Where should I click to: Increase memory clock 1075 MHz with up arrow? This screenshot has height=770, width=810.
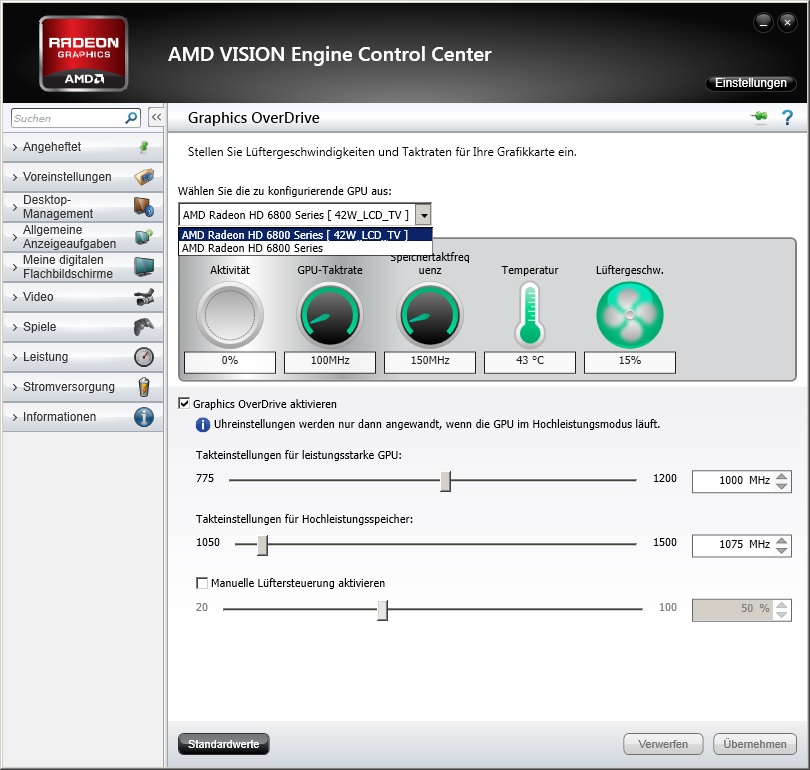click(x=782, y=540)
